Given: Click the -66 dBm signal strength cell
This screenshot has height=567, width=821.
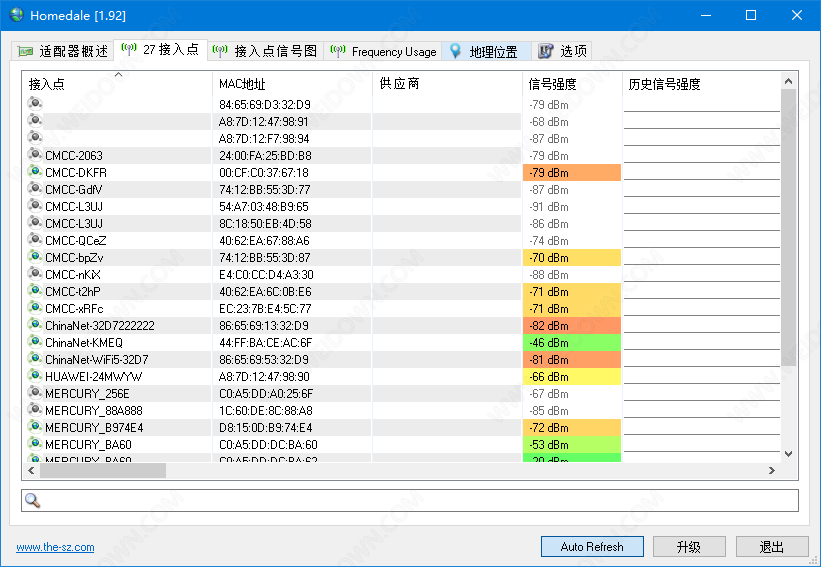Looking at the screenshot, I should point(572,377).
